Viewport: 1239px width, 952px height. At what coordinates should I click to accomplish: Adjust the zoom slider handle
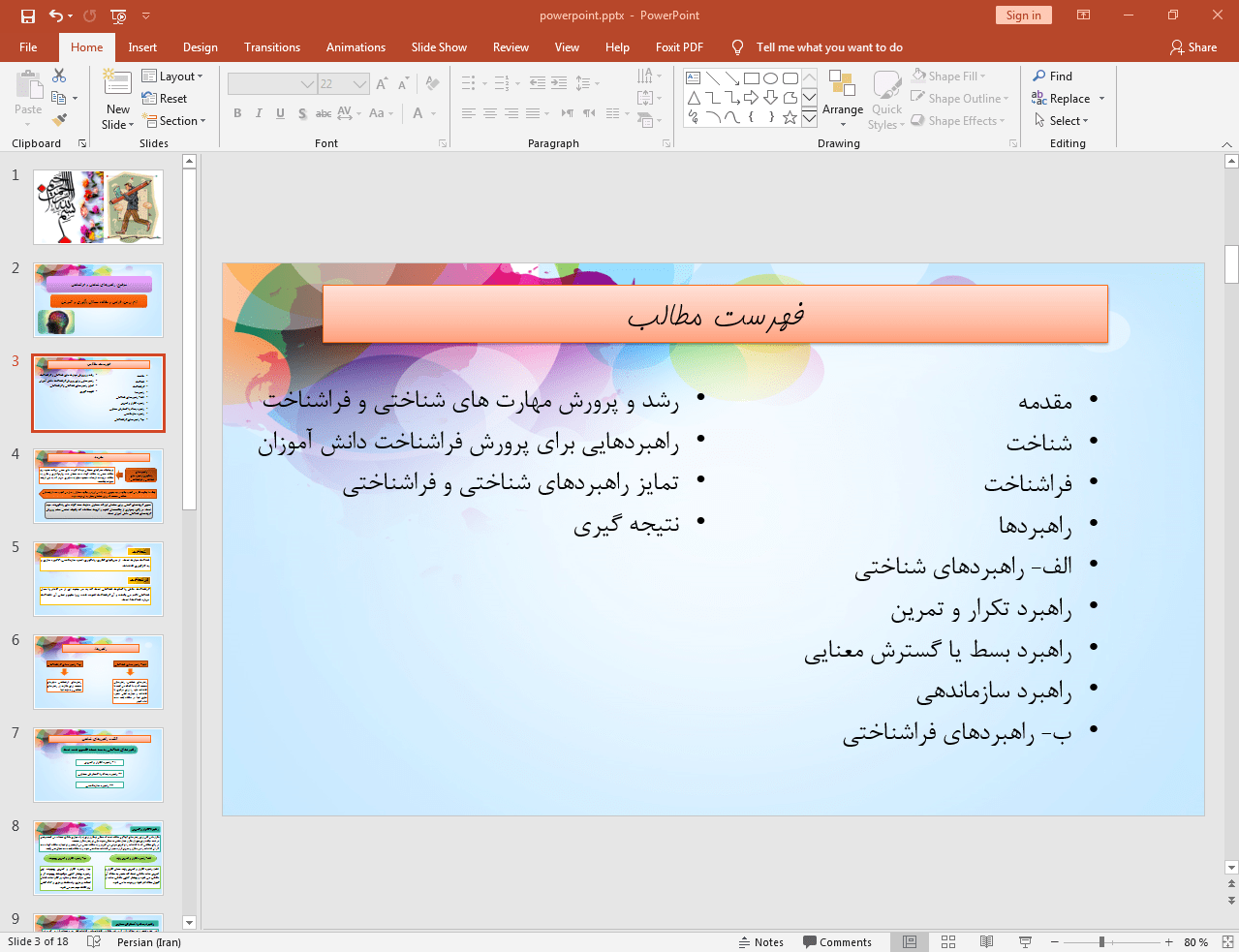pos(1101,941)
